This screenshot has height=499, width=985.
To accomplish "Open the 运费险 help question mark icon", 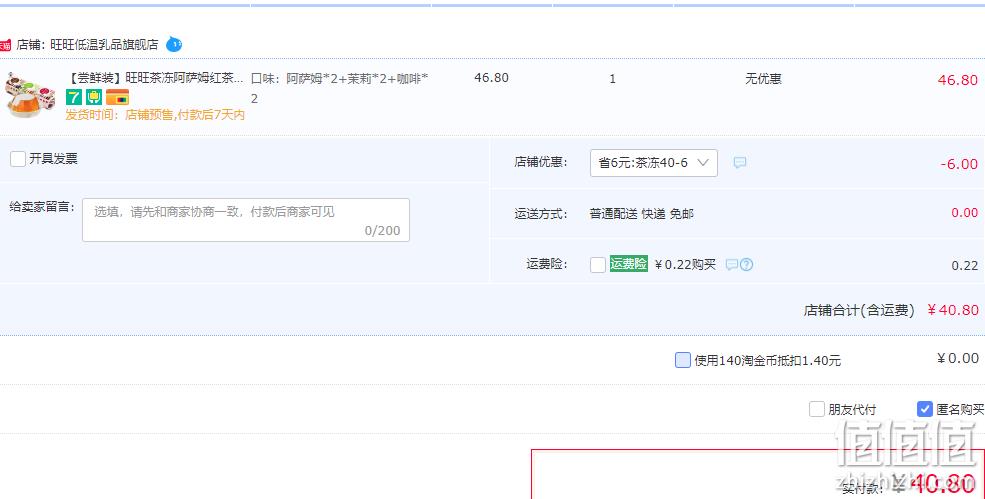I will (746, 265).
